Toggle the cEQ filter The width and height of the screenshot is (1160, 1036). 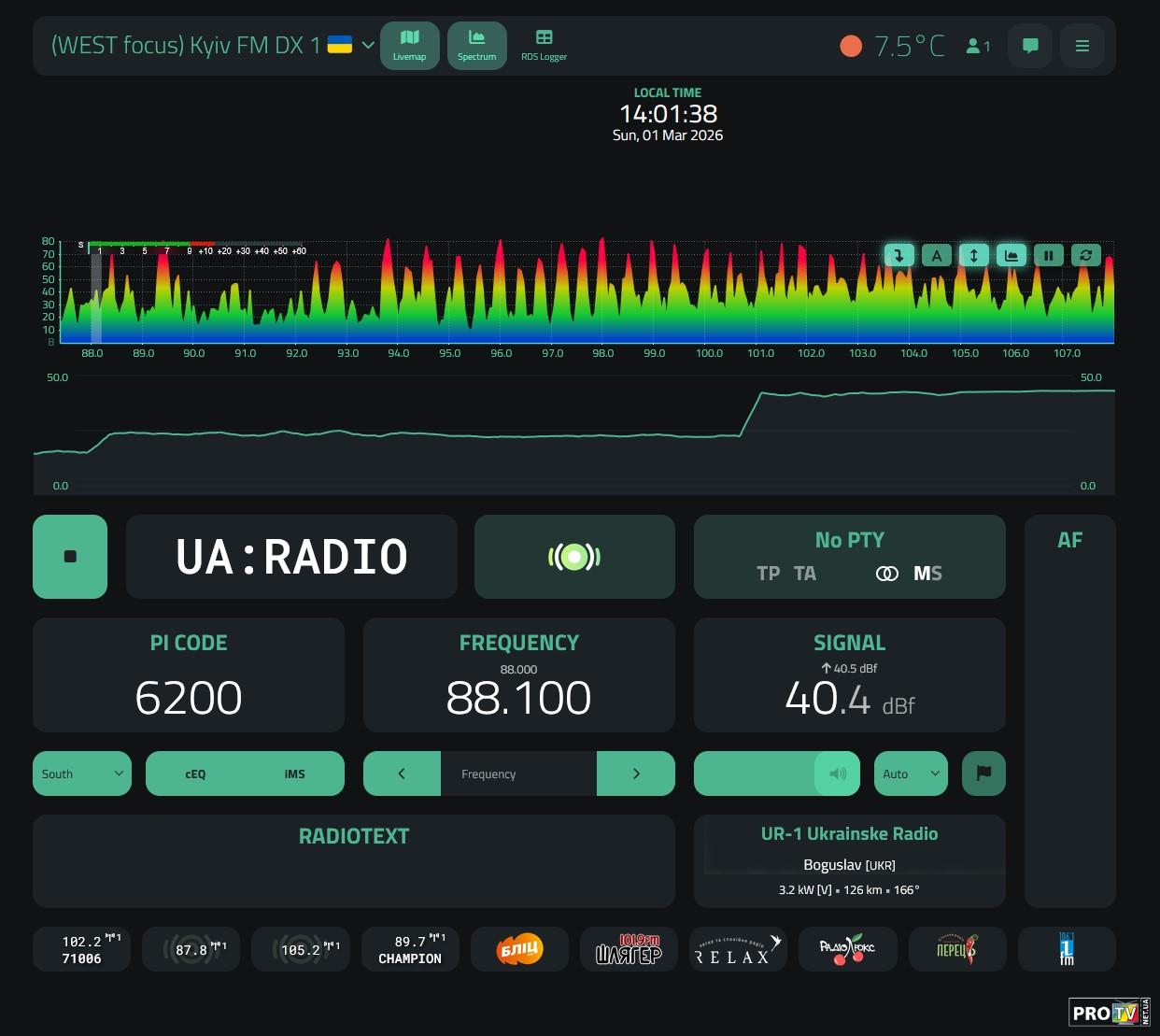[195, 773]
